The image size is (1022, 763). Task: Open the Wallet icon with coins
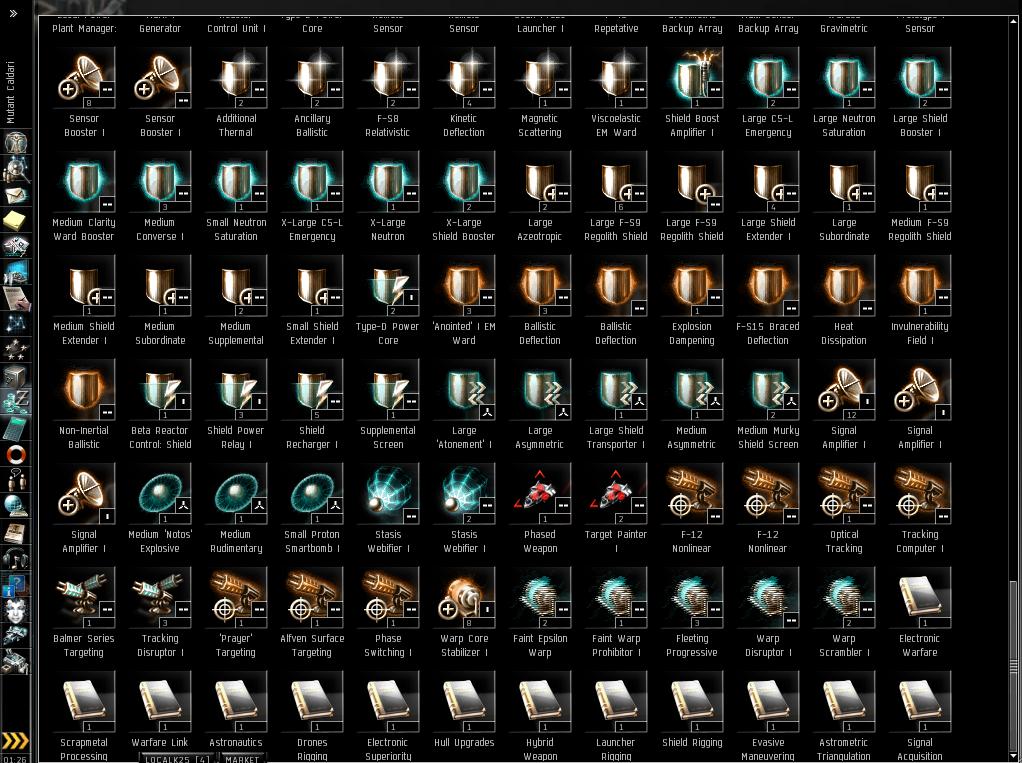[16, 401]
